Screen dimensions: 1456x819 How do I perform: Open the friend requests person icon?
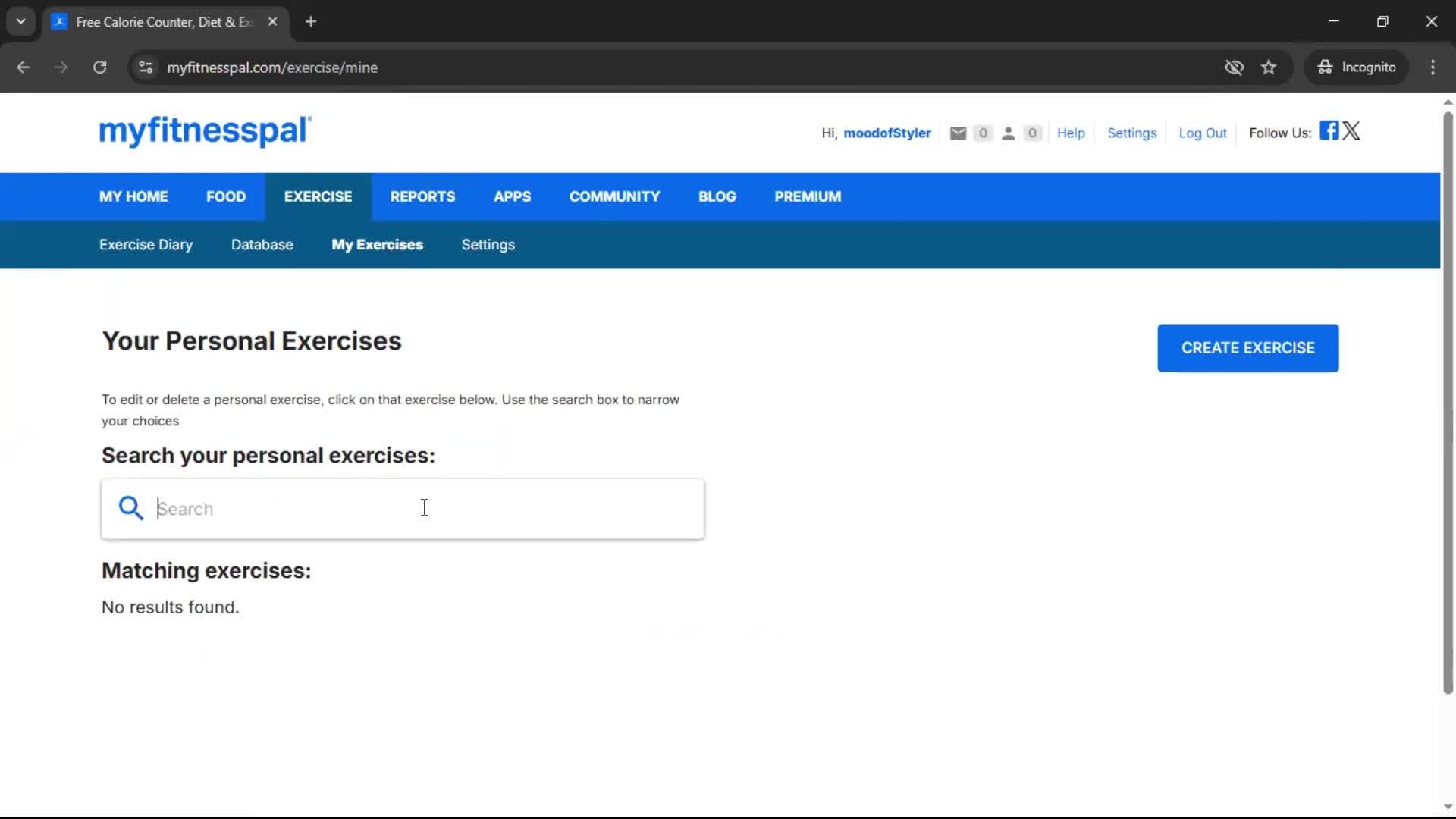coord(1008,133)
